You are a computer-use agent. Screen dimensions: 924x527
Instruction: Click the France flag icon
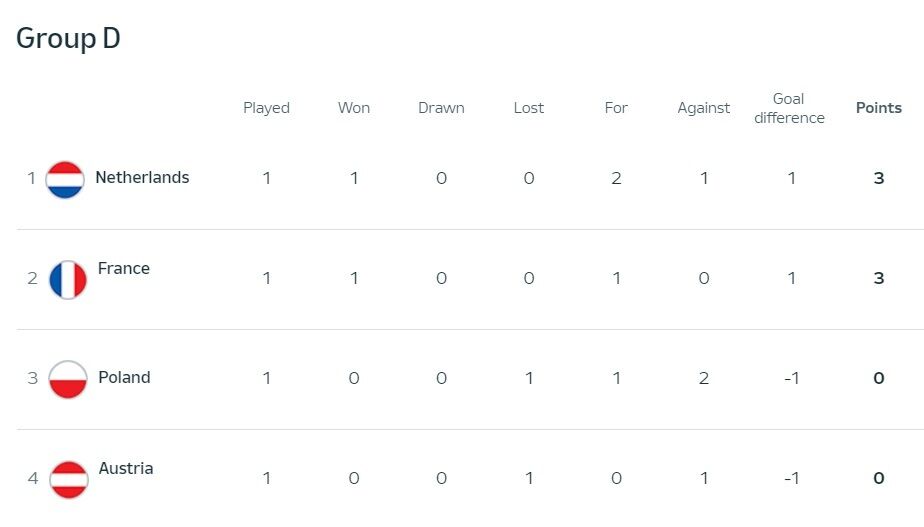pyautogui.click(x=68, y=280)
